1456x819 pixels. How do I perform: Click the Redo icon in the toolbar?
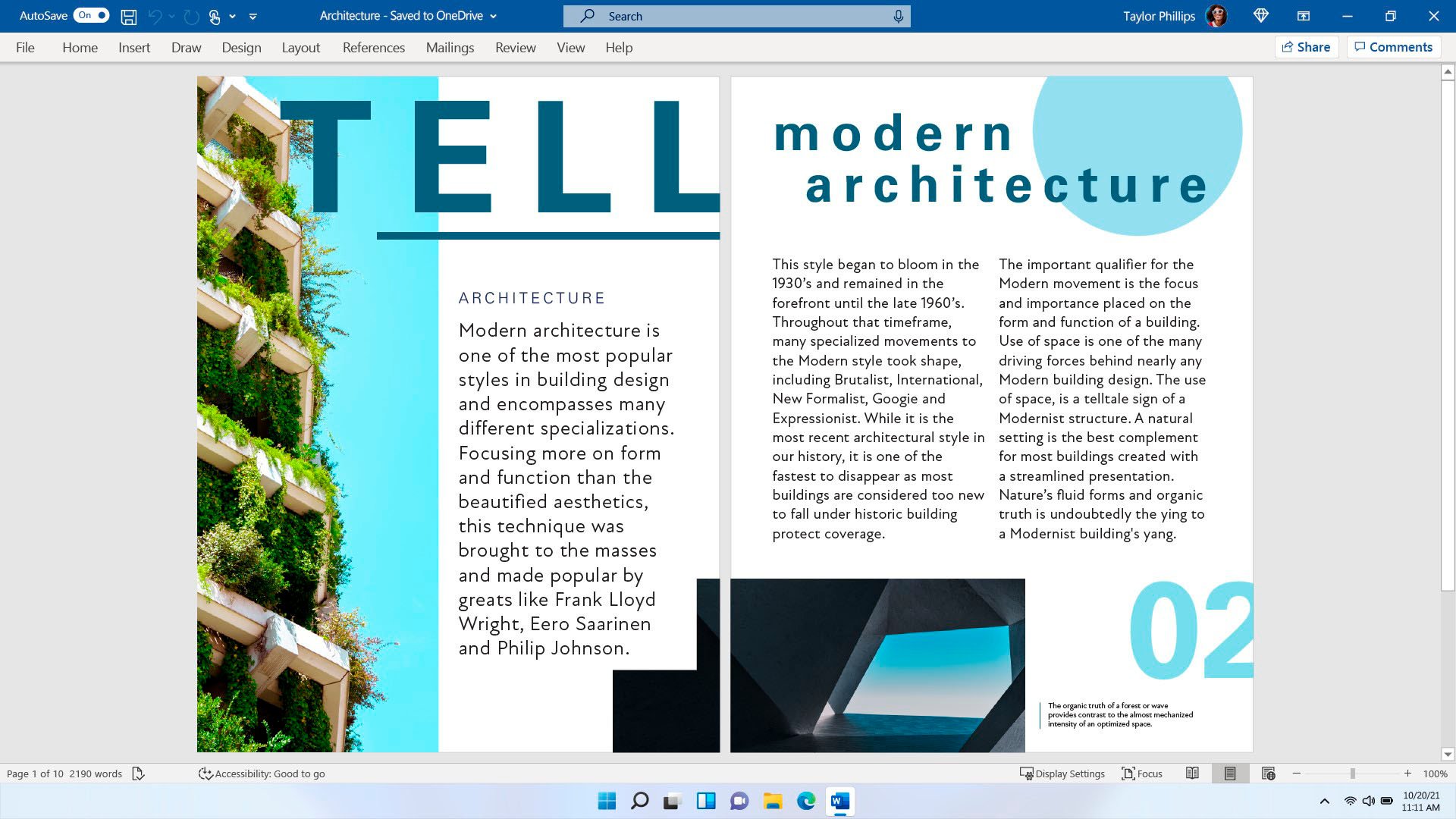pyautogui.click(x=190, y=16)
